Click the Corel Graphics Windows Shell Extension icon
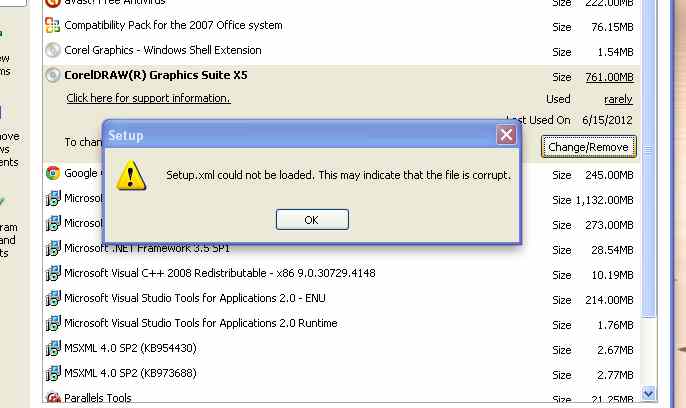 click(53, 50)
